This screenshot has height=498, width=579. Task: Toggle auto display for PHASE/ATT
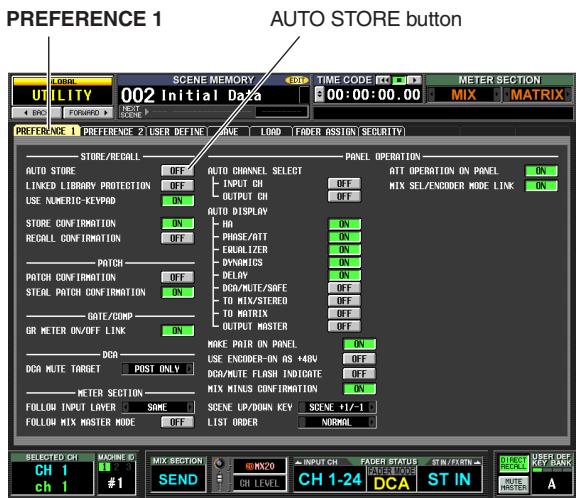coord(344,237)
